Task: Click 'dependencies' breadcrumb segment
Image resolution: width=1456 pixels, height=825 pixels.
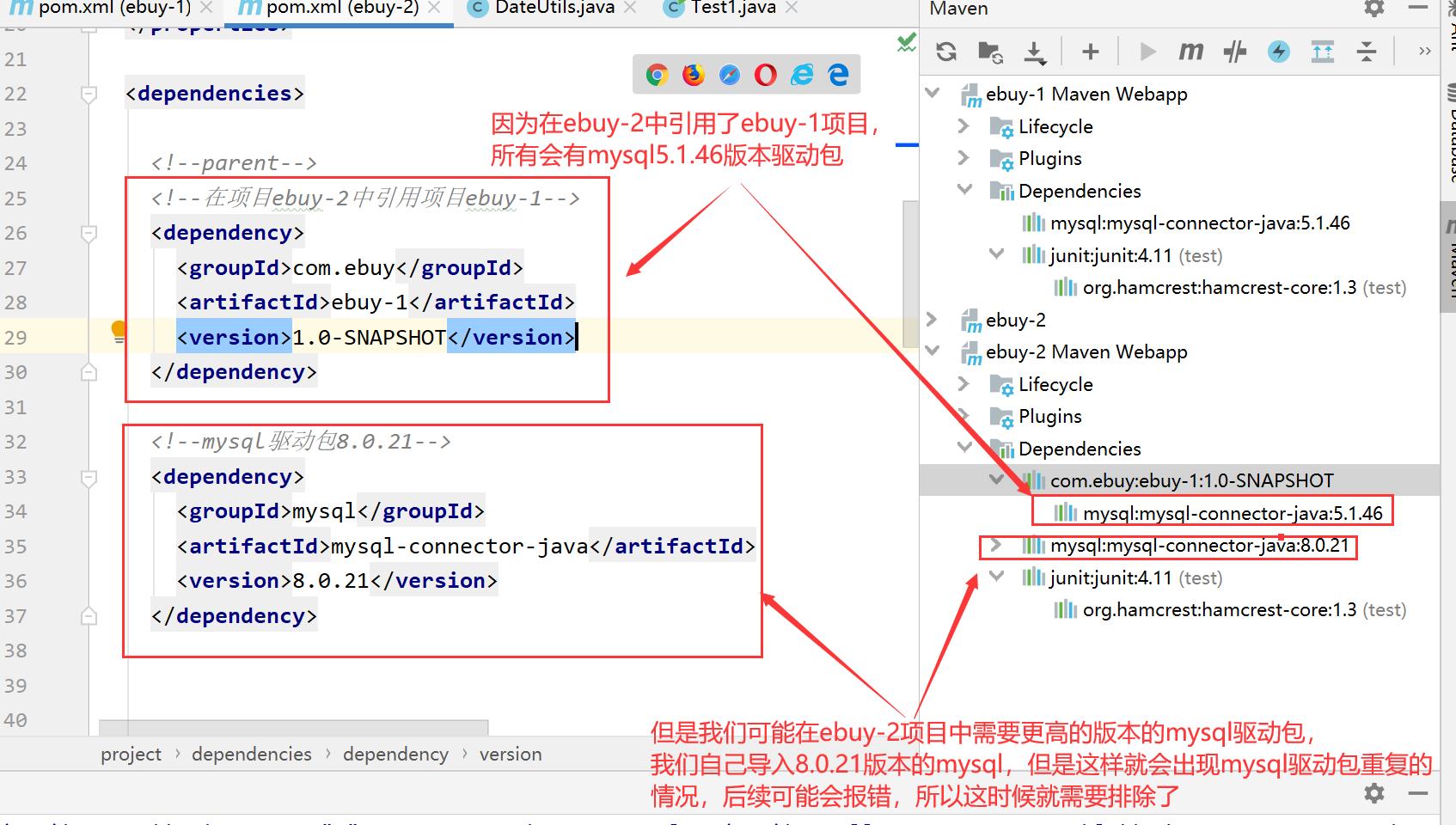Action: tap(252, 754)
